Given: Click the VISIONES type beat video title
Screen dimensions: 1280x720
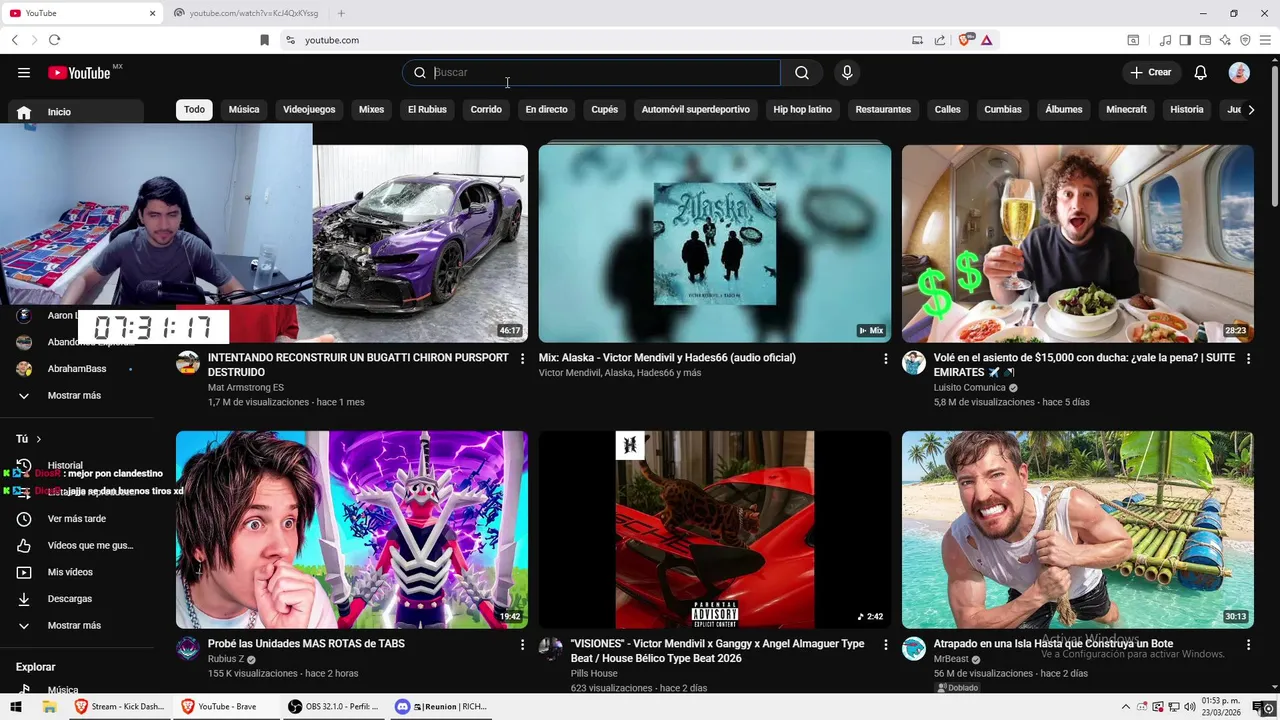Looking at the screenshot, I should click(717, 650).
